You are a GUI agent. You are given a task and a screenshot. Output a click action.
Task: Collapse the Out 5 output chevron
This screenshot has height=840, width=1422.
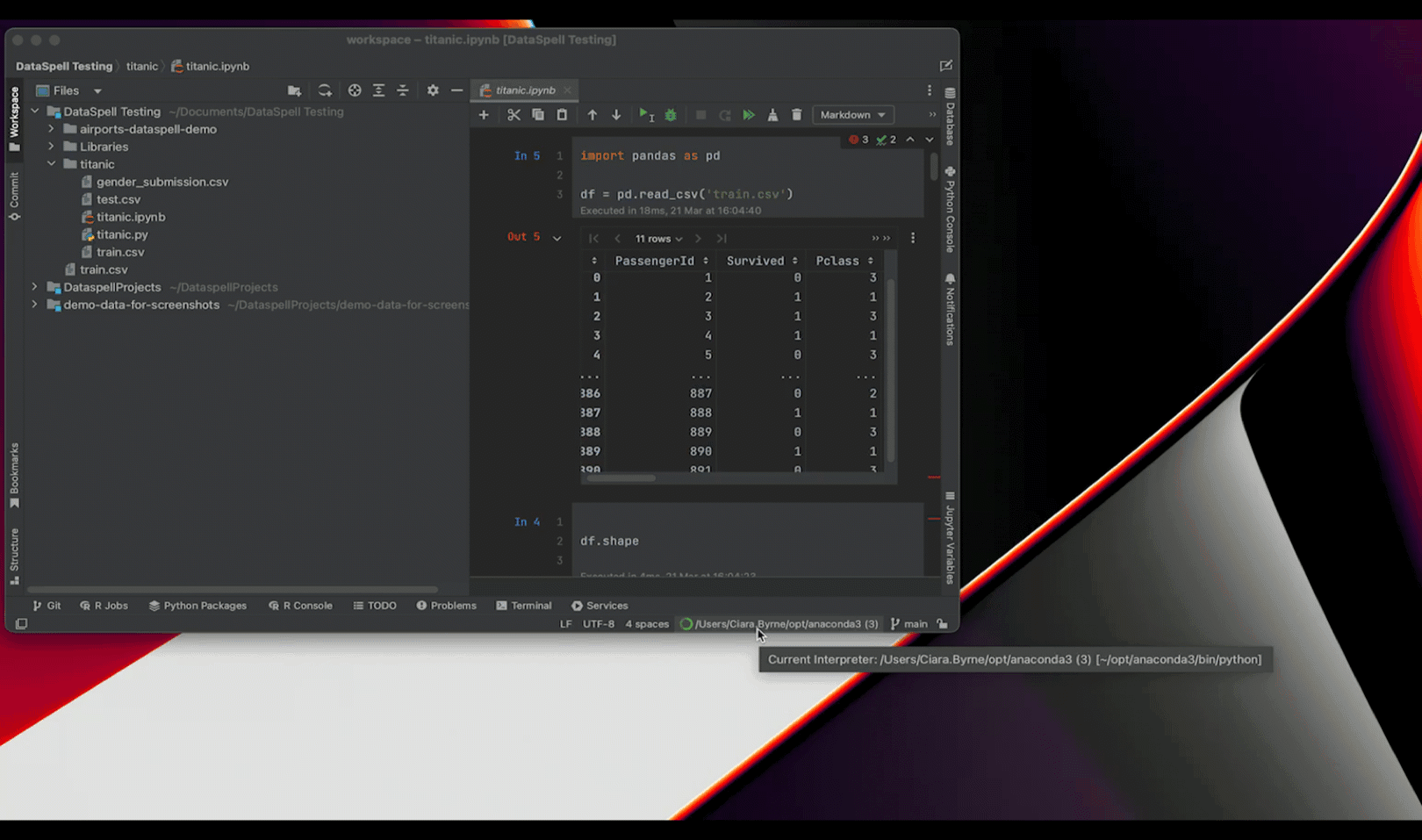tap(557, 238)
